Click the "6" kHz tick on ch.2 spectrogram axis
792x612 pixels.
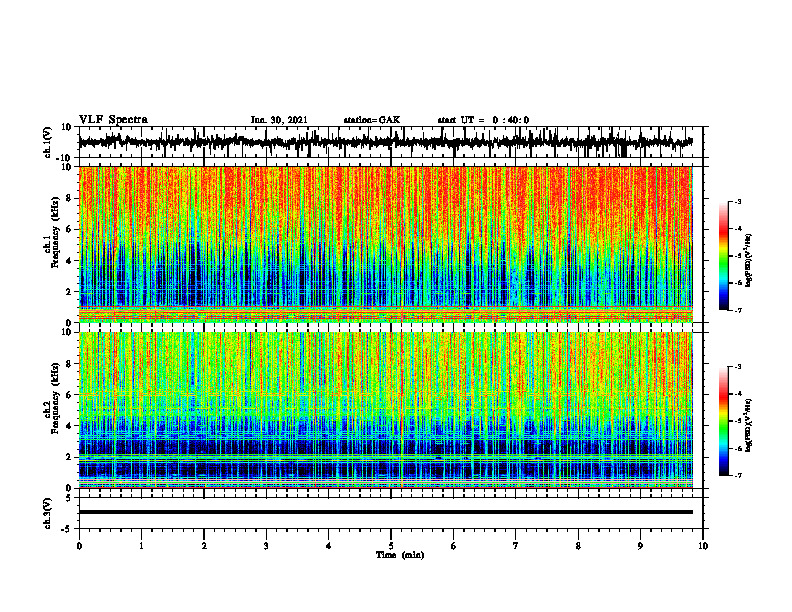pyautogui.click(x=69, y=395)
